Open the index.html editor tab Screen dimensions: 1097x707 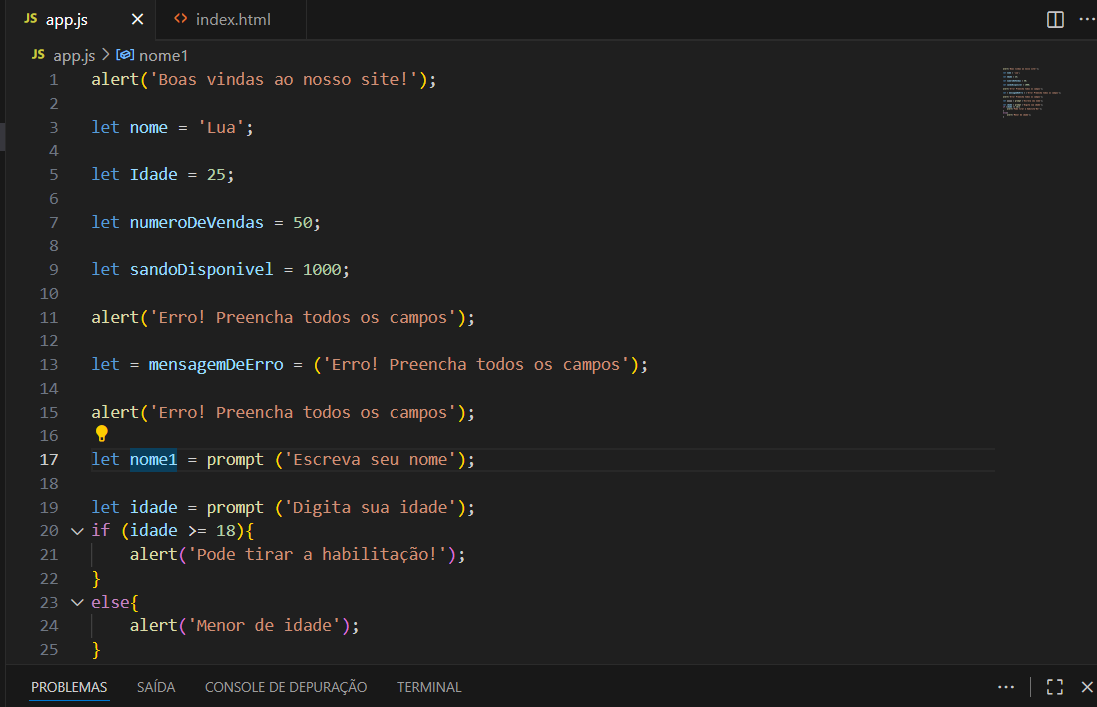[232, 20]
